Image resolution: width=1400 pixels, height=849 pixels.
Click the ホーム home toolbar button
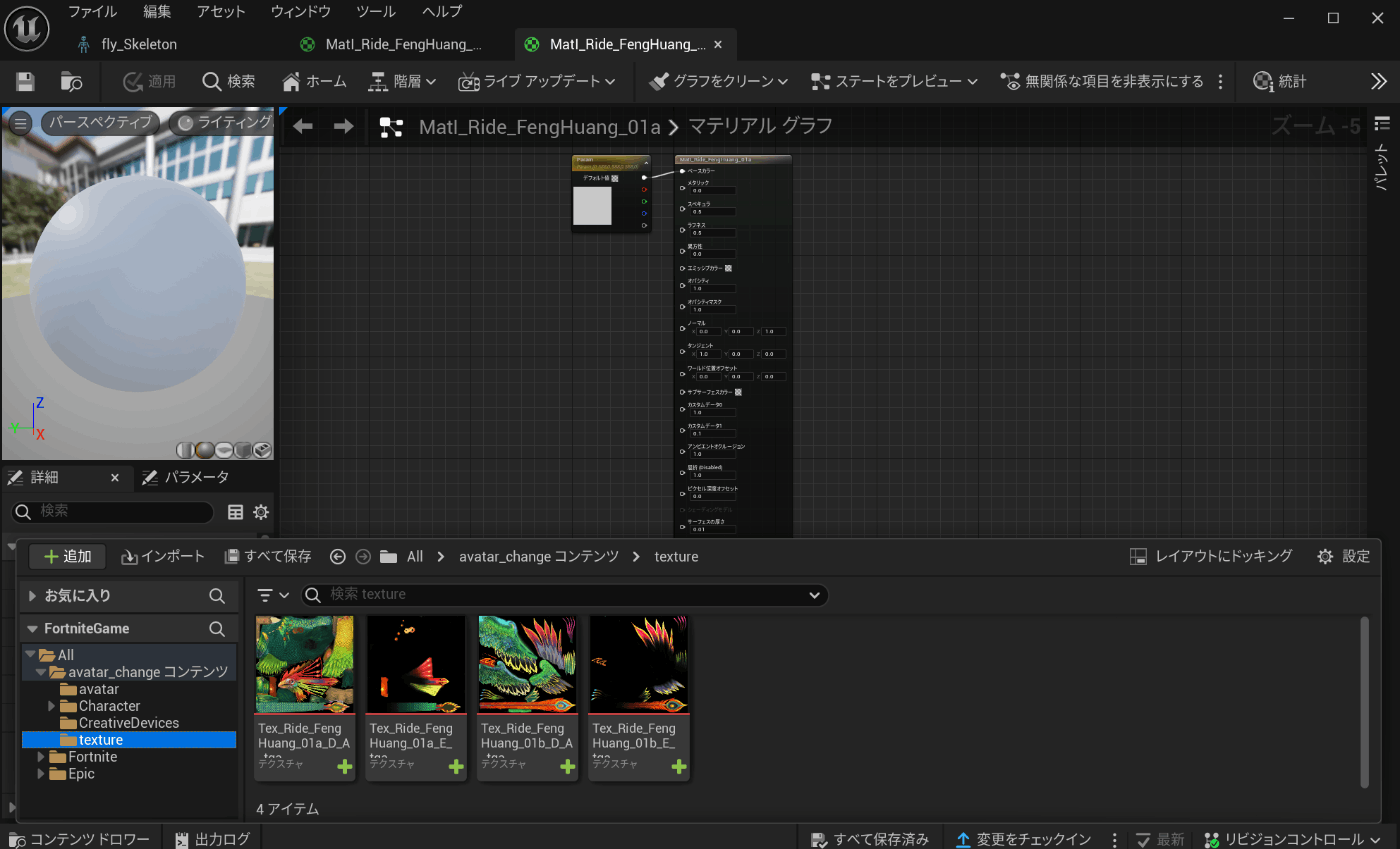coord(314,82)
